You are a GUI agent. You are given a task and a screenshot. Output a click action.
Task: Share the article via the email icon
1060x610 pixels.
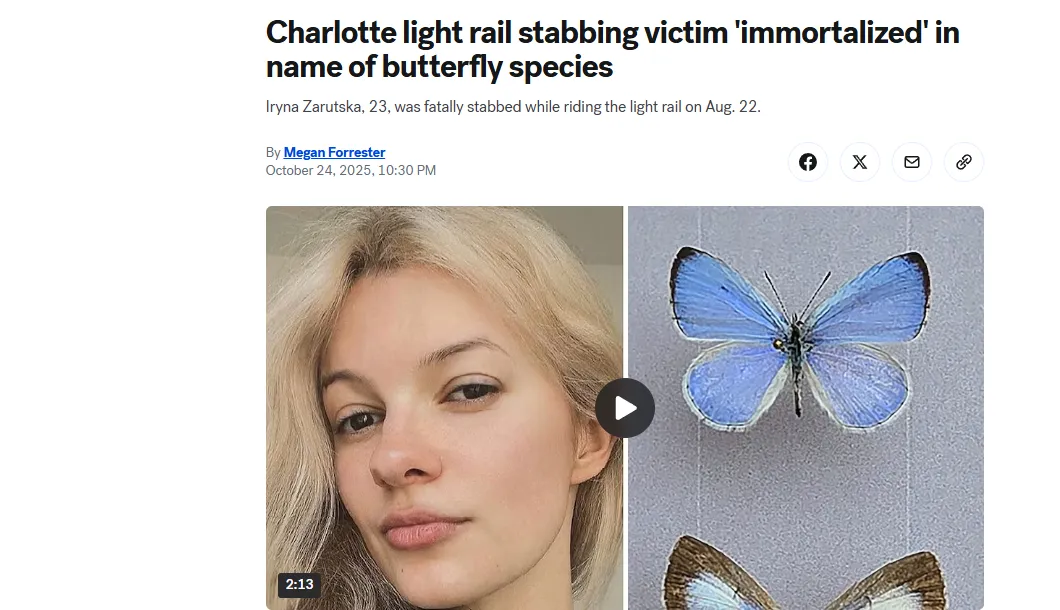(x=911, y=162)
